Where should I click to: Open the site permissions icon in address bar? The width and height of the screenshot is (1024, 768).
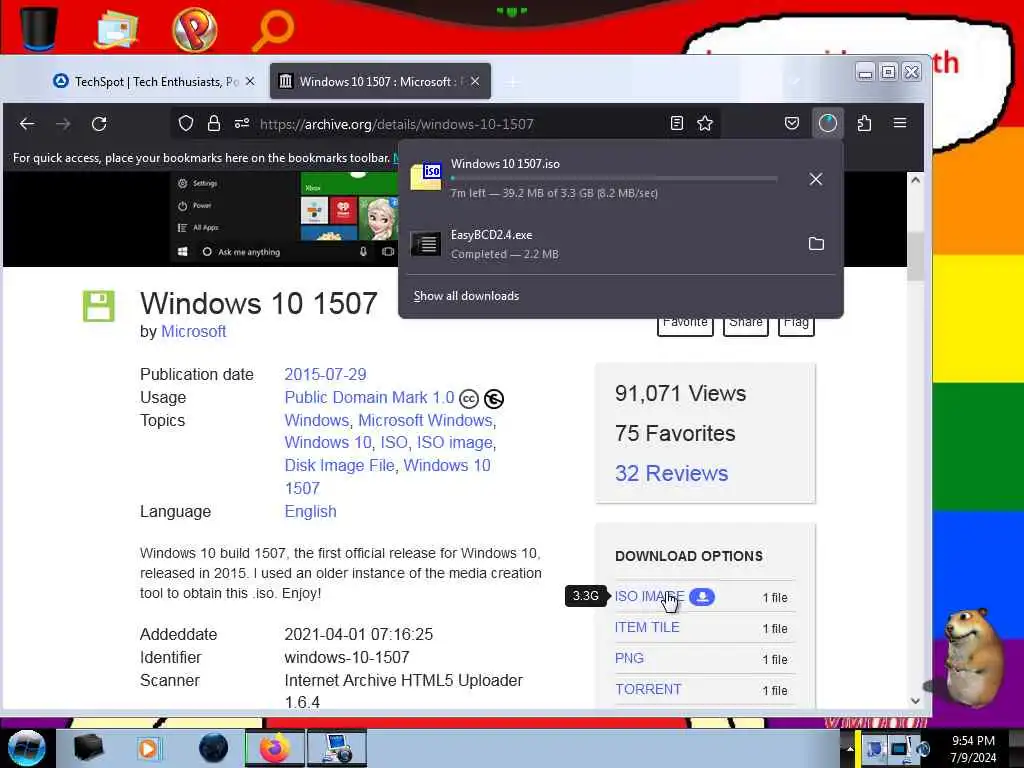pyautogui.click(x=242, y=123)
